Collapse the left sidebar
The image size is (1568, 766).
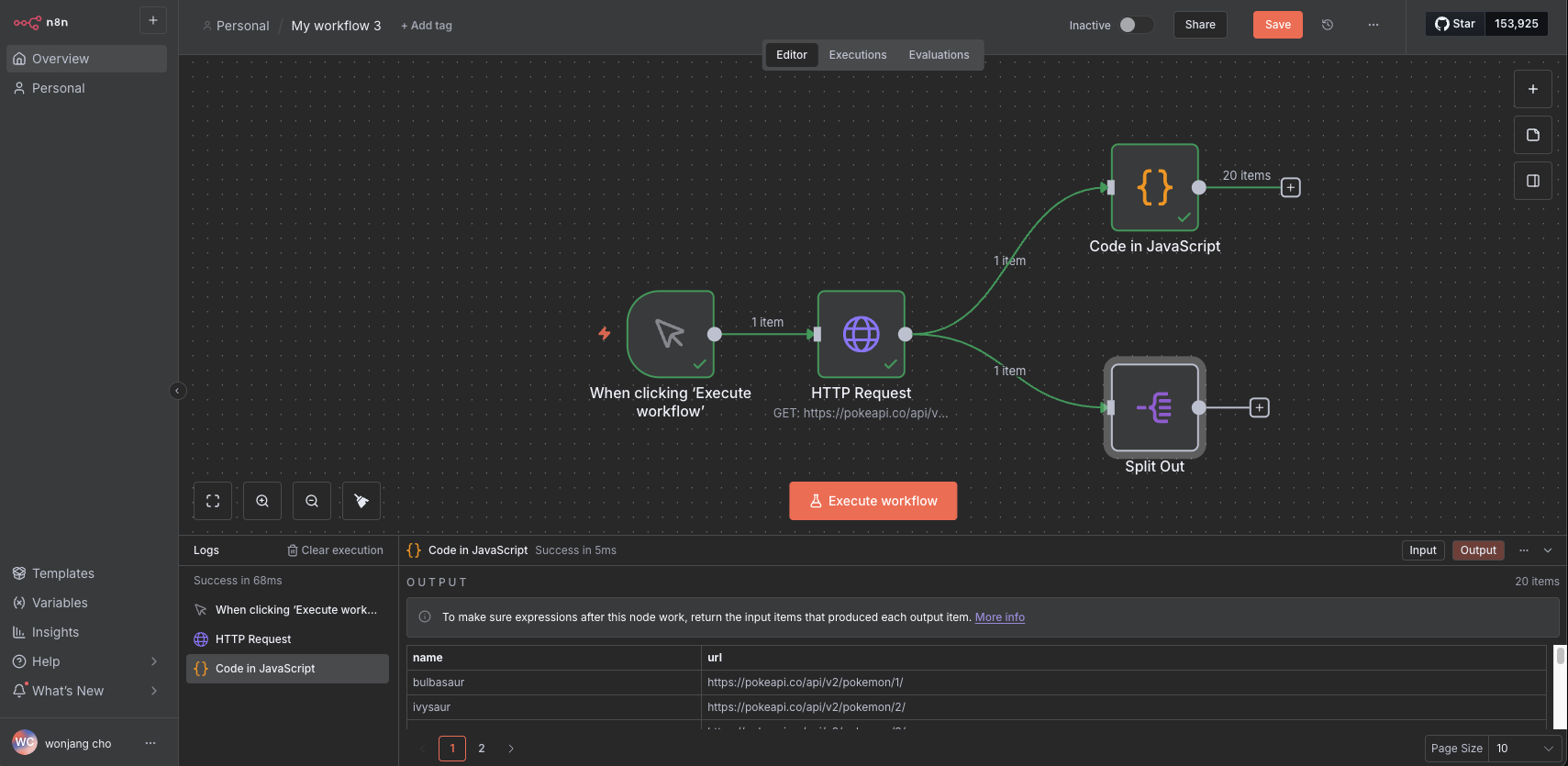tap(178, 391)
